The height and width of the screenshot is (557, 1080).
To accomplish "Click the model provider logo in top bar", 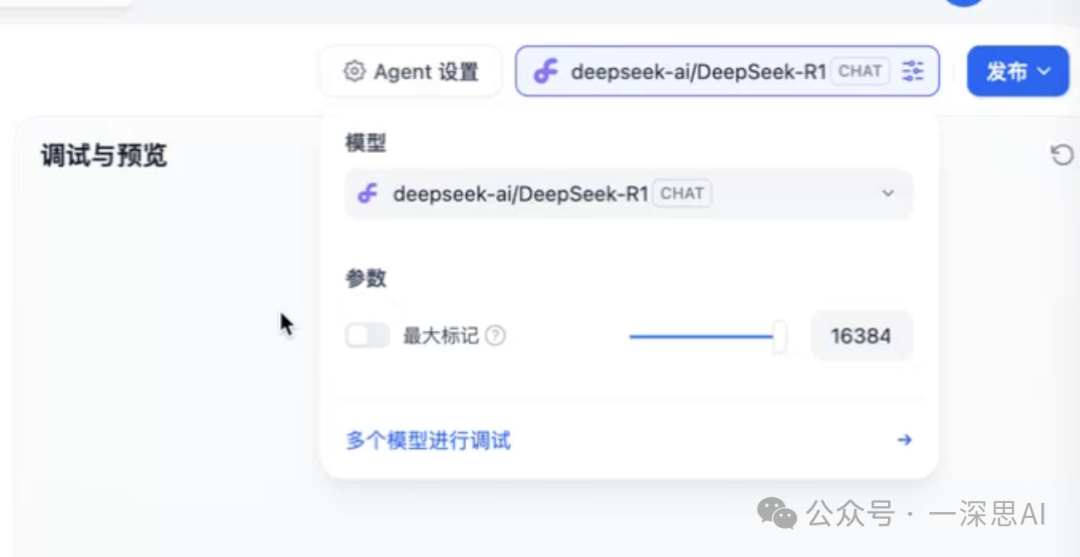I will tap(546, 71).
